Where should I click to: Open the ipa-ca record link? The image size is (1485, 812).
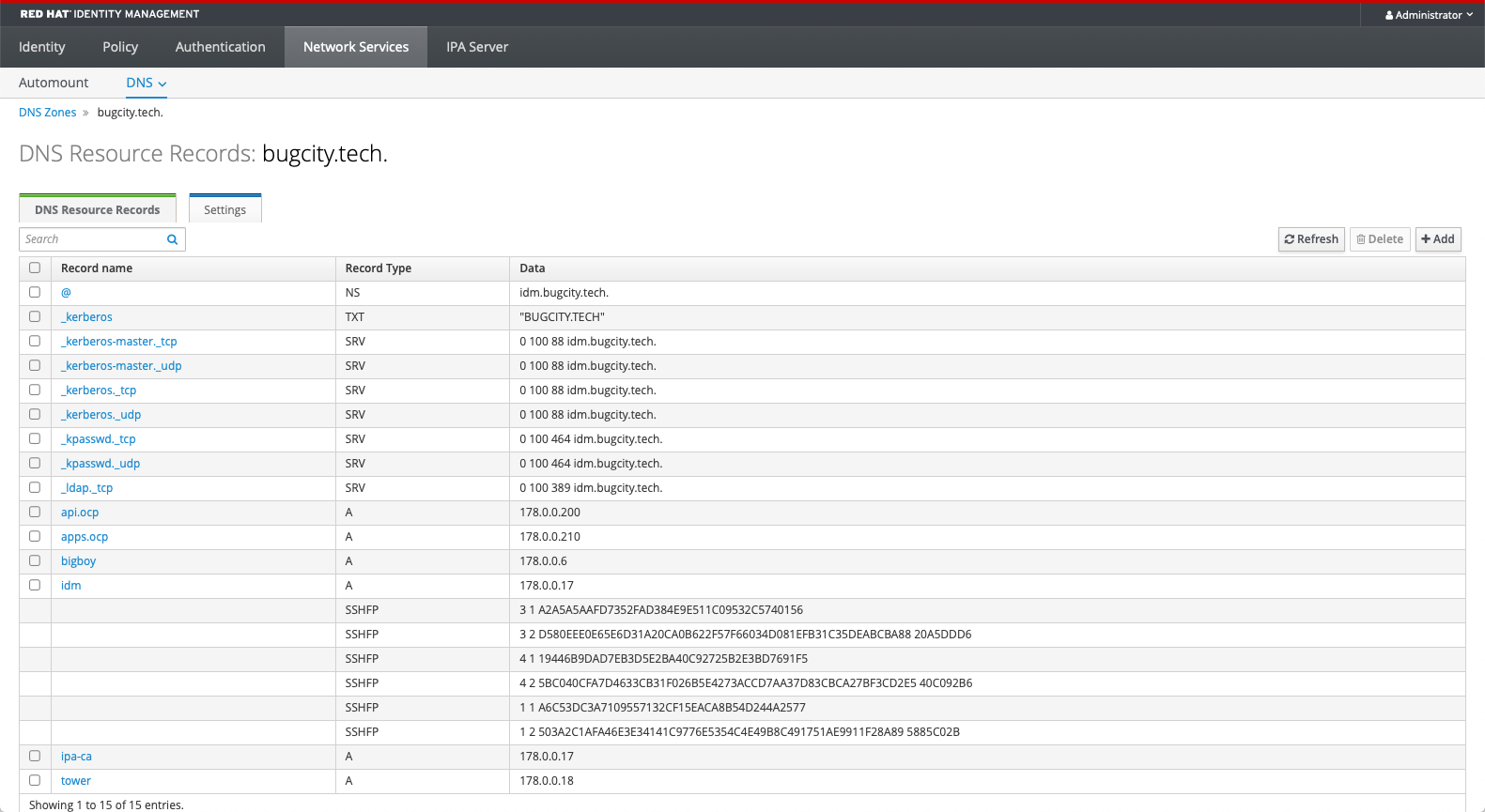coord(76,757)
